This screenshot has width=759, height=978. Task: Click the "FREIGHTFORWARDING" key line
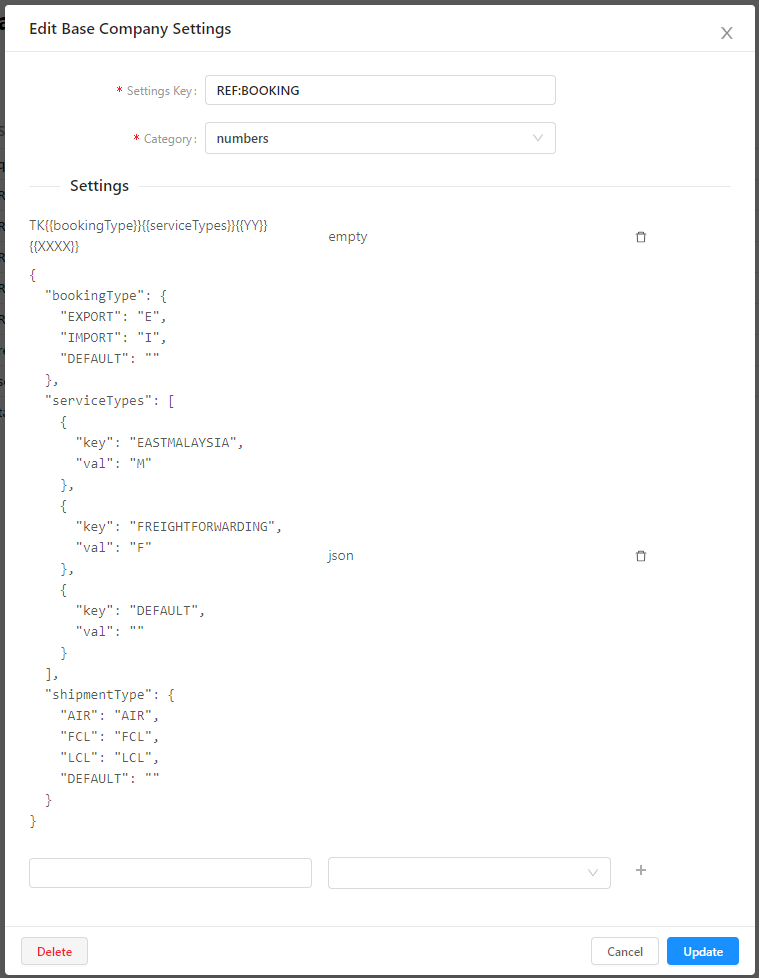178,527
